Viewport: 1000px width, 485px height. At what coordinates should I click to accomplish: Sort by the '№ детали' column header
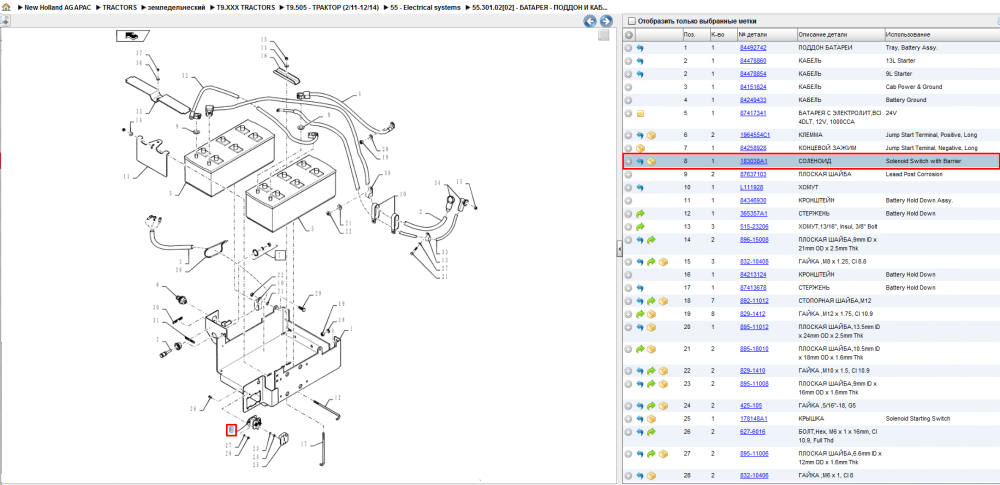coord(767,34)
